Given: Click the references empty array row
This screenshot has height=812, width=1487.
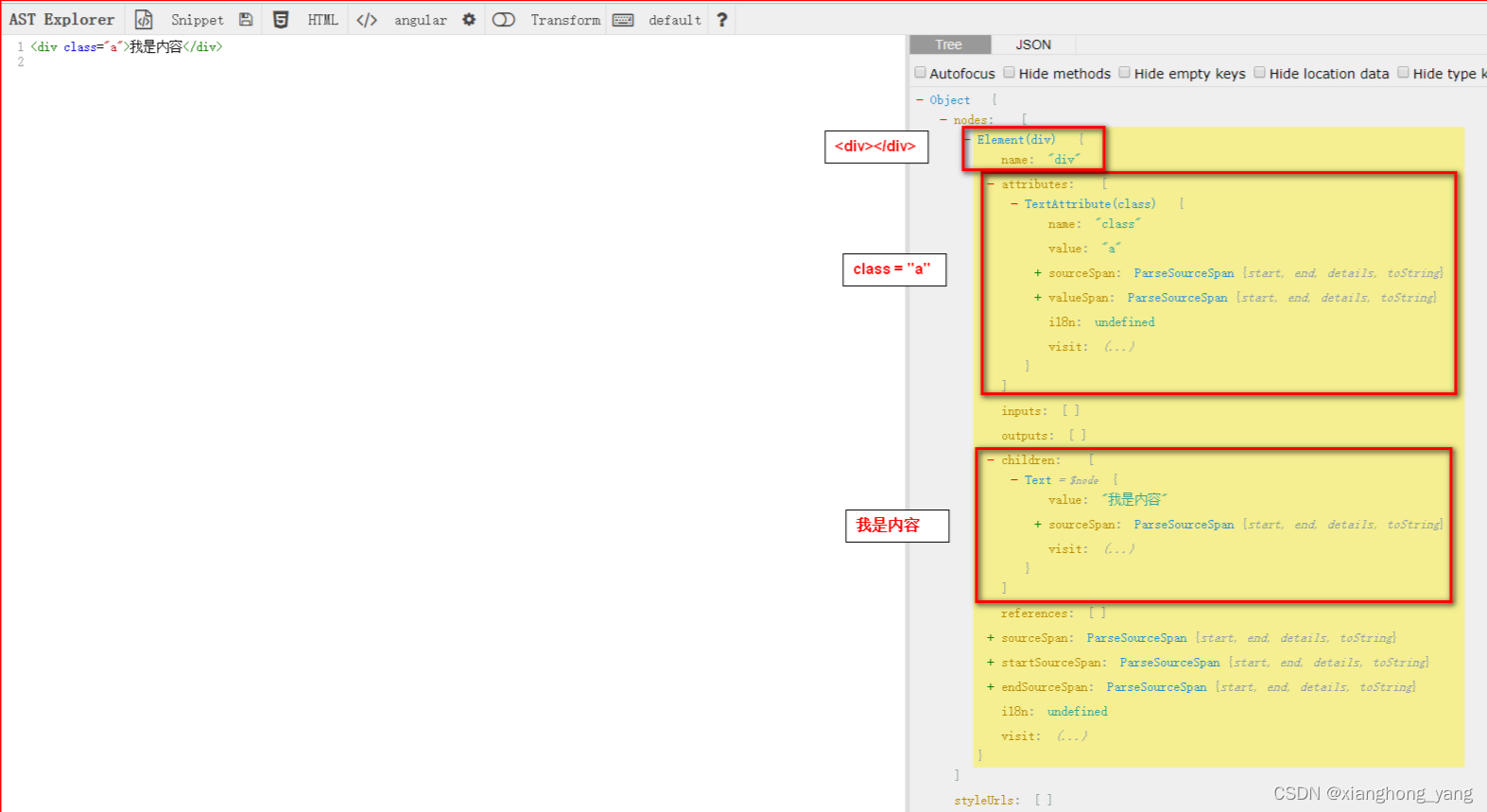Looking at the screenshot, I should 1054,613.
